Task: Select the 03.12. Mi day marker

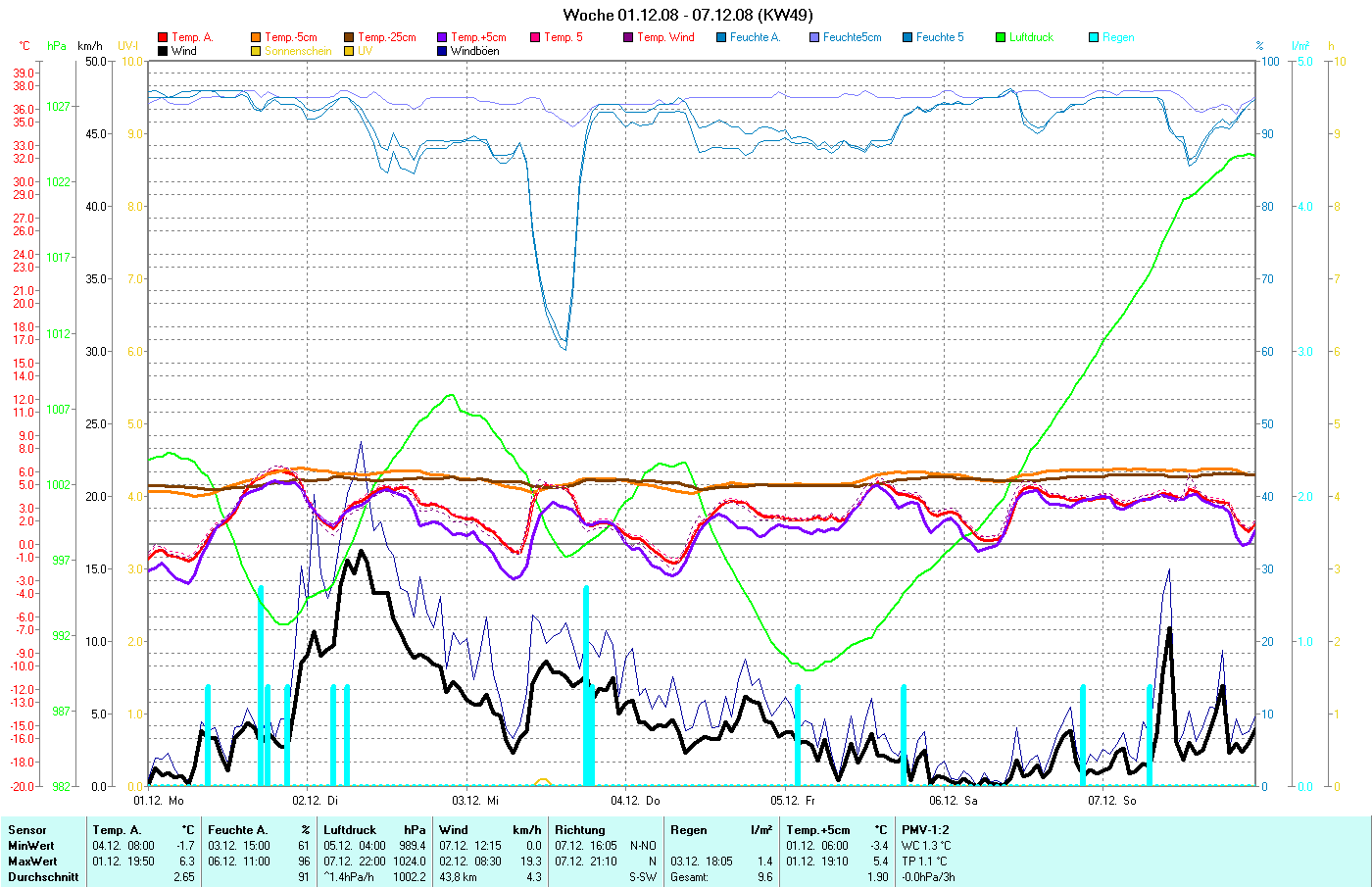Action: coord(475,801)
